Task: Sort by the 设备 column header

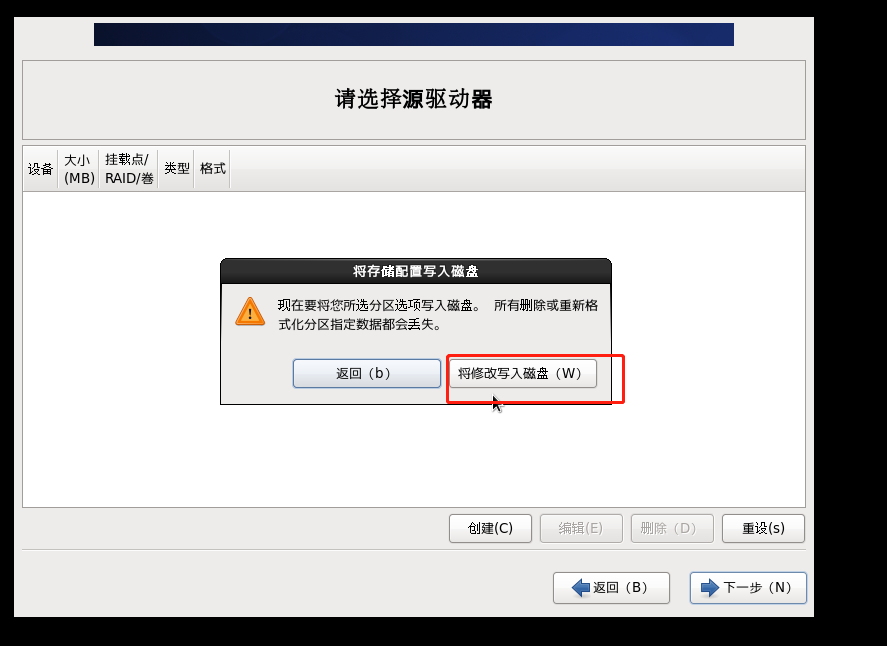Action: [x=40, y=169]
